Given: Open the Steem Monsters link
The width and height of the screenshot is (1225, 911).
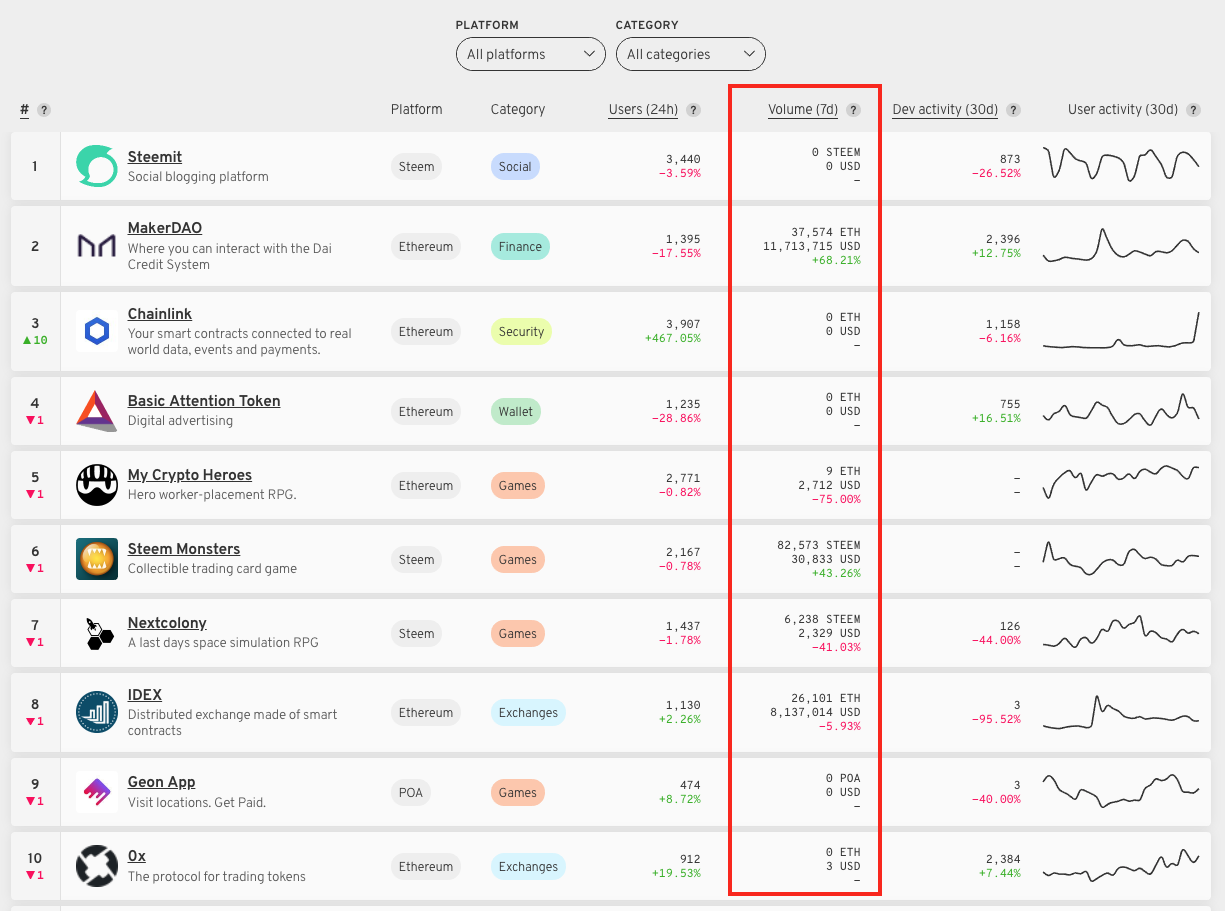Looking at the screenshot, I should point(184,549).
